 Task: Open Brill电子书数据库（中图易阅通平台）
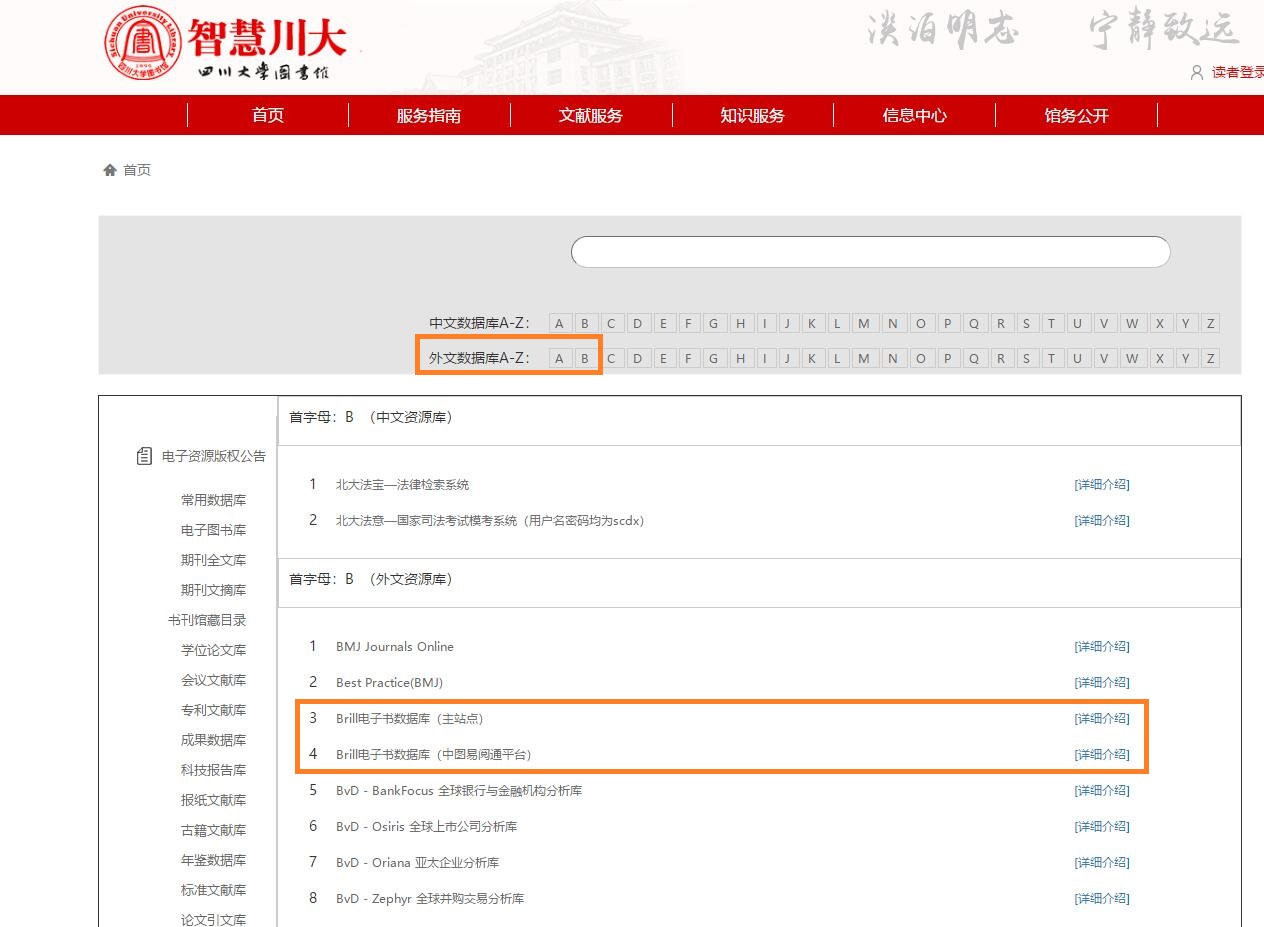pyautogui.click(x=434, y=755)
